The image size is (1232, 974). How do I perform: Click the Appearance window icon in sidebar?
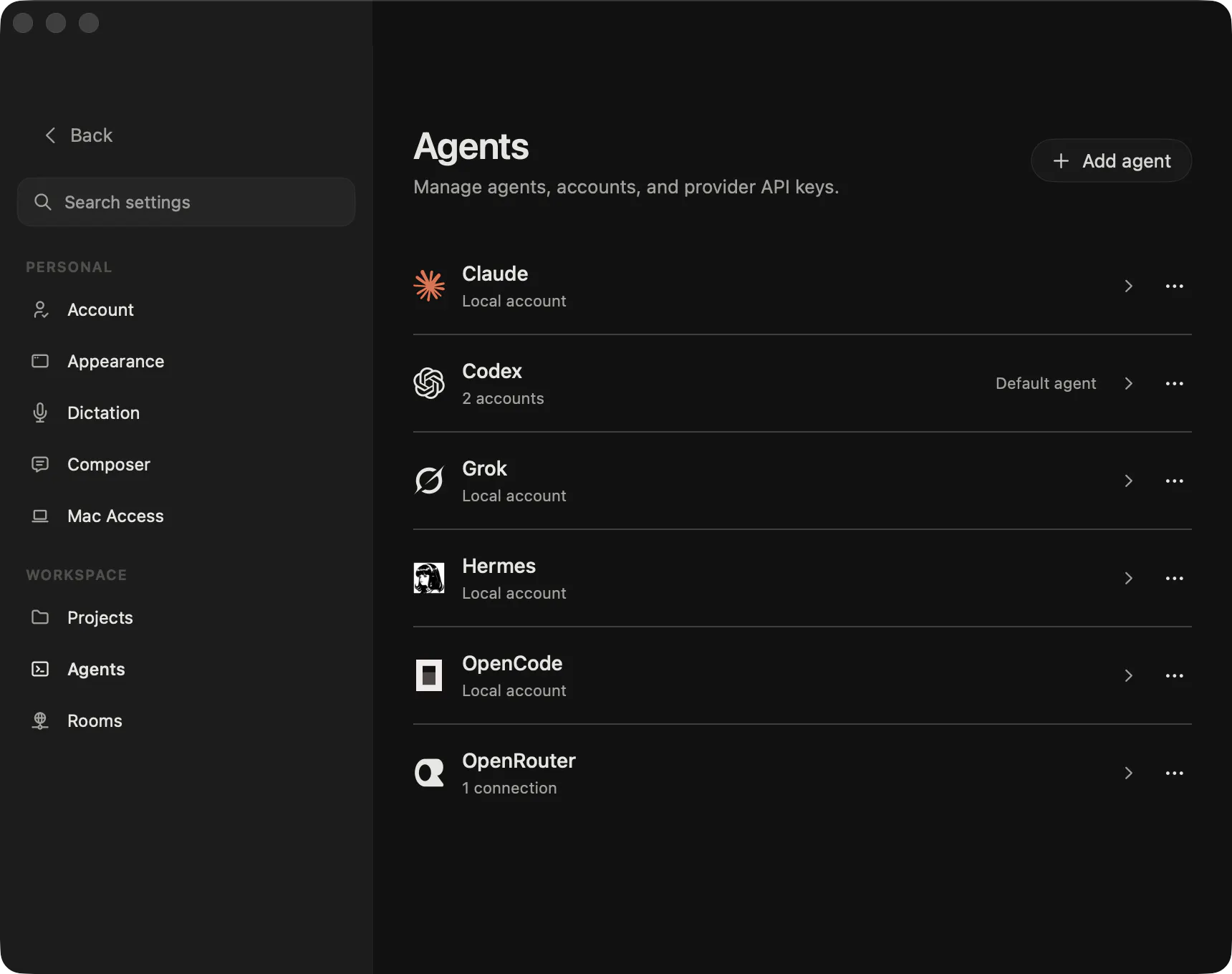[x=40, y=361]
